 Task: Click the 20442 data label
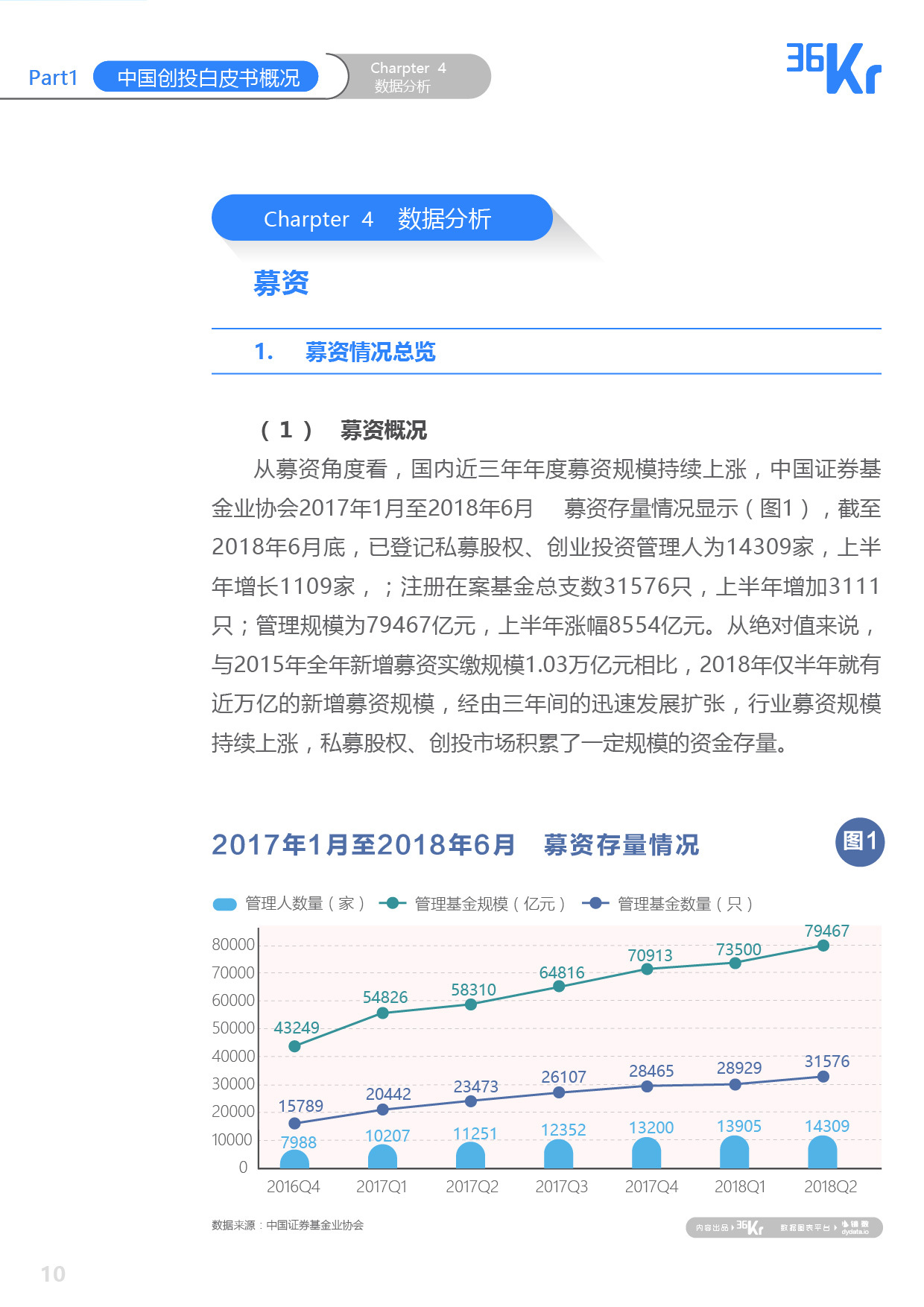click(x=388, y=1094)
